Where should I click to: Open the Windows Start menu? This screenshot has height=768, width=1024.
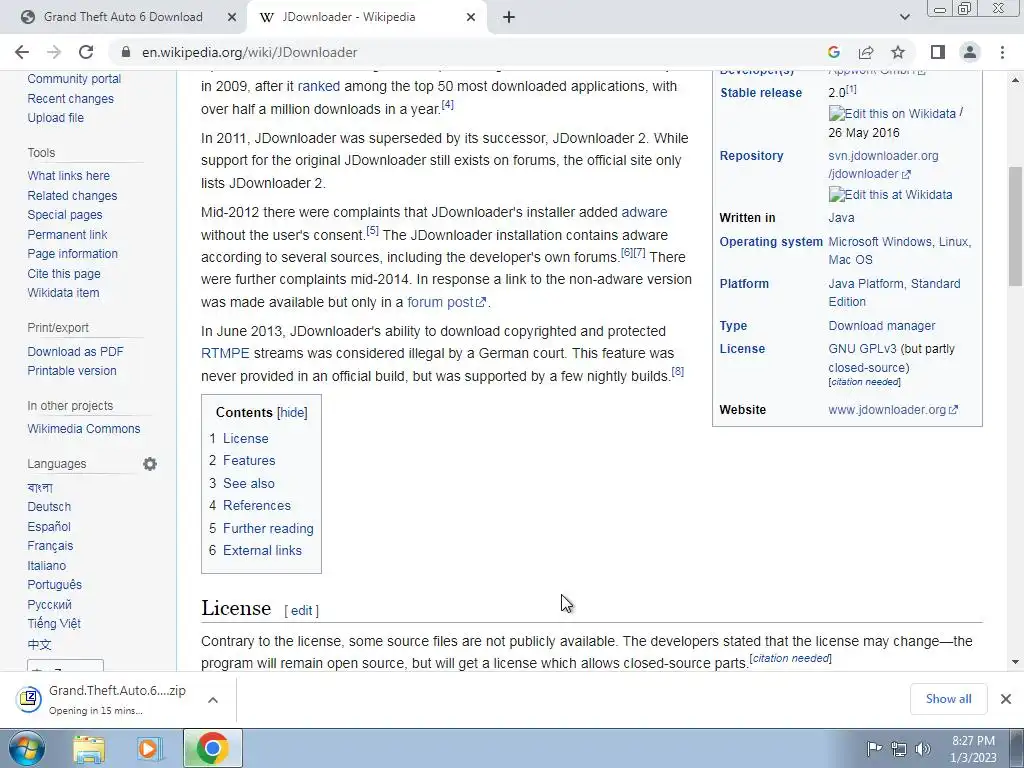click(x=26, y=748)
